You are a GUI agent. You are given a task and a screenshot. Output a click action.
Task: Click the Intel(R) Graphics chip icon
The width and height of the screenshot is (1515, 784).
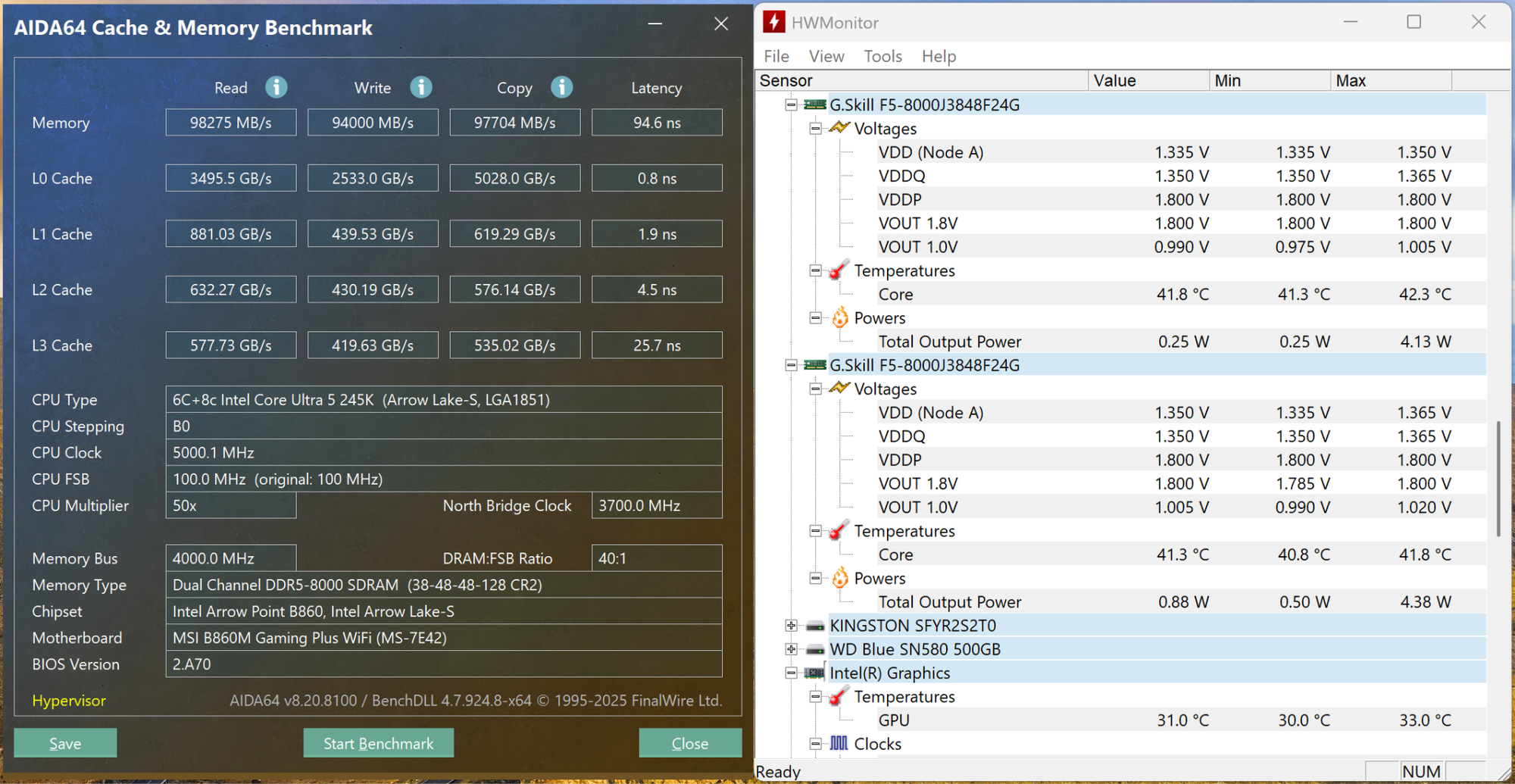815,673
